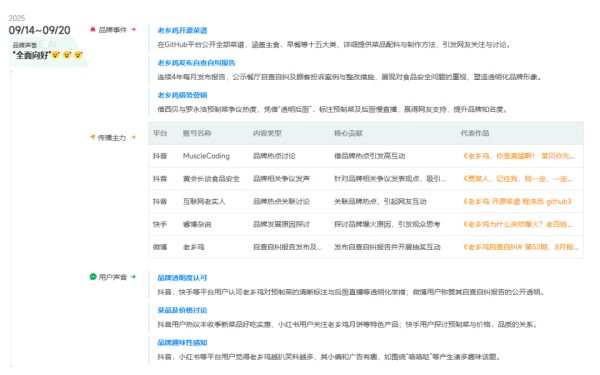Click the 09/14~09/20 date range heading
Screen dimensions: 600x375
(39, 30)
